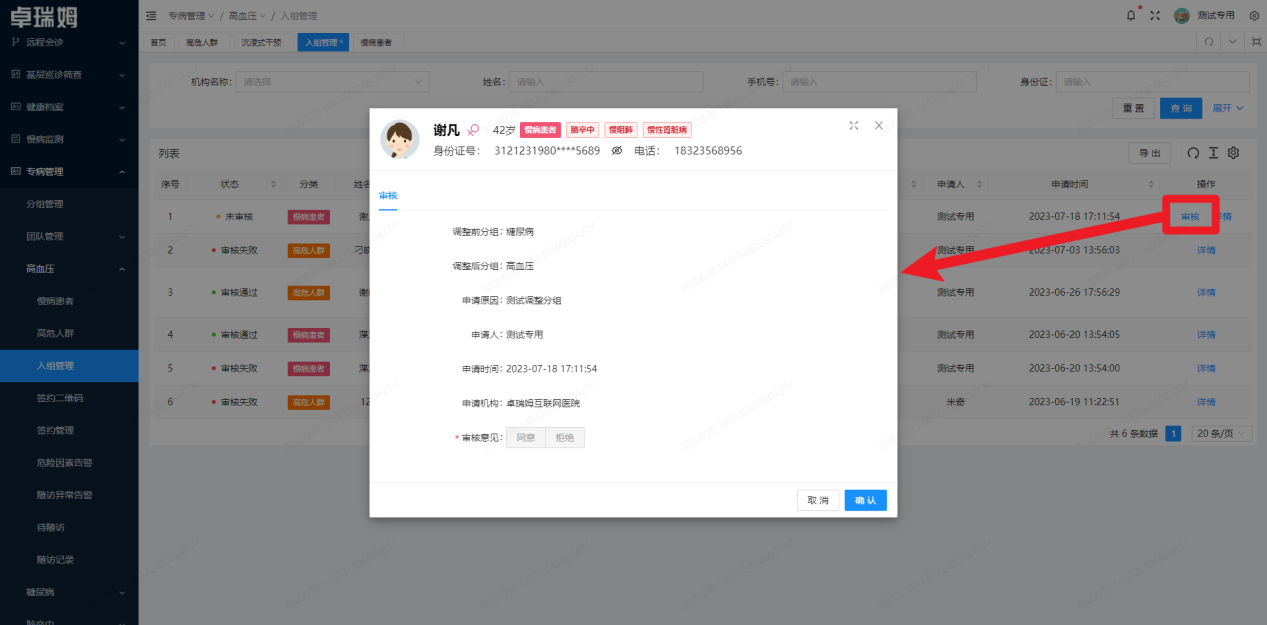The image size is (1267, 625).
Task: Click the 远程会诊 sidebar icon
Action: [15, 42]
